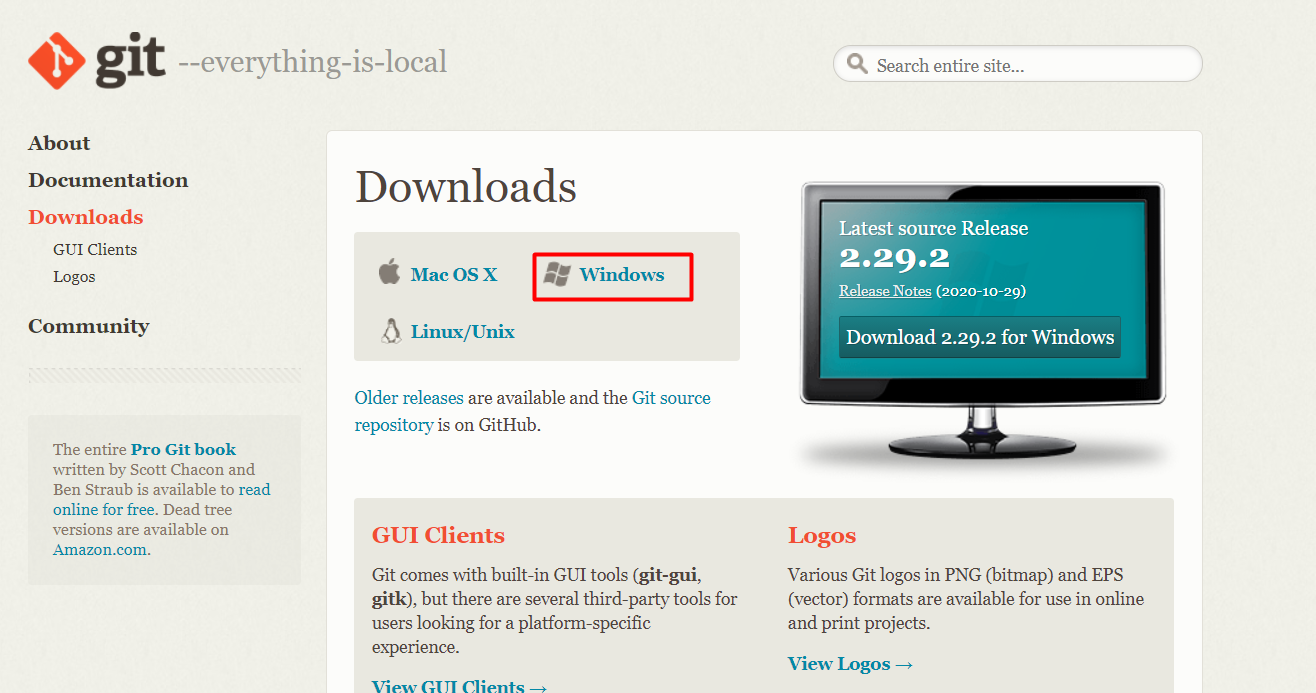Open GUI Clients sidebar sub-item

click(x=95, y=250)
